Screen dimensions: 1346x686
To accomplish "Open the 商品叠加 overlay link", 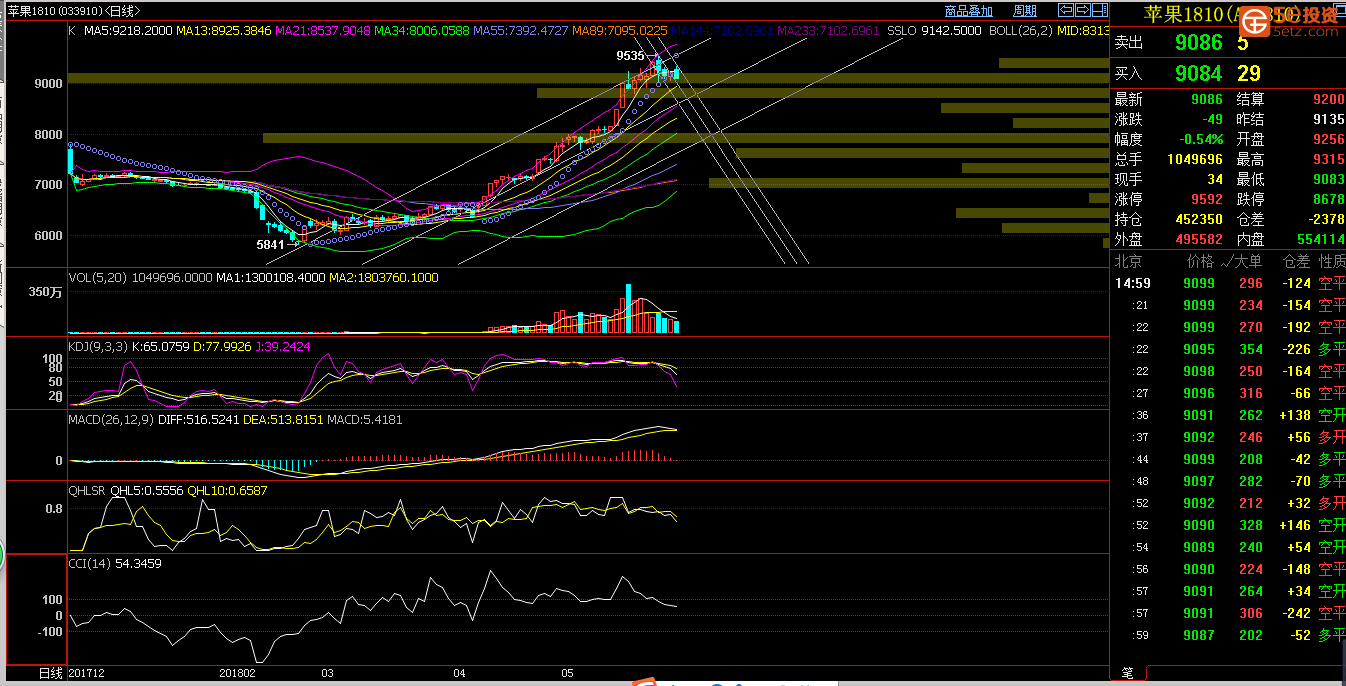I will 969,11.
